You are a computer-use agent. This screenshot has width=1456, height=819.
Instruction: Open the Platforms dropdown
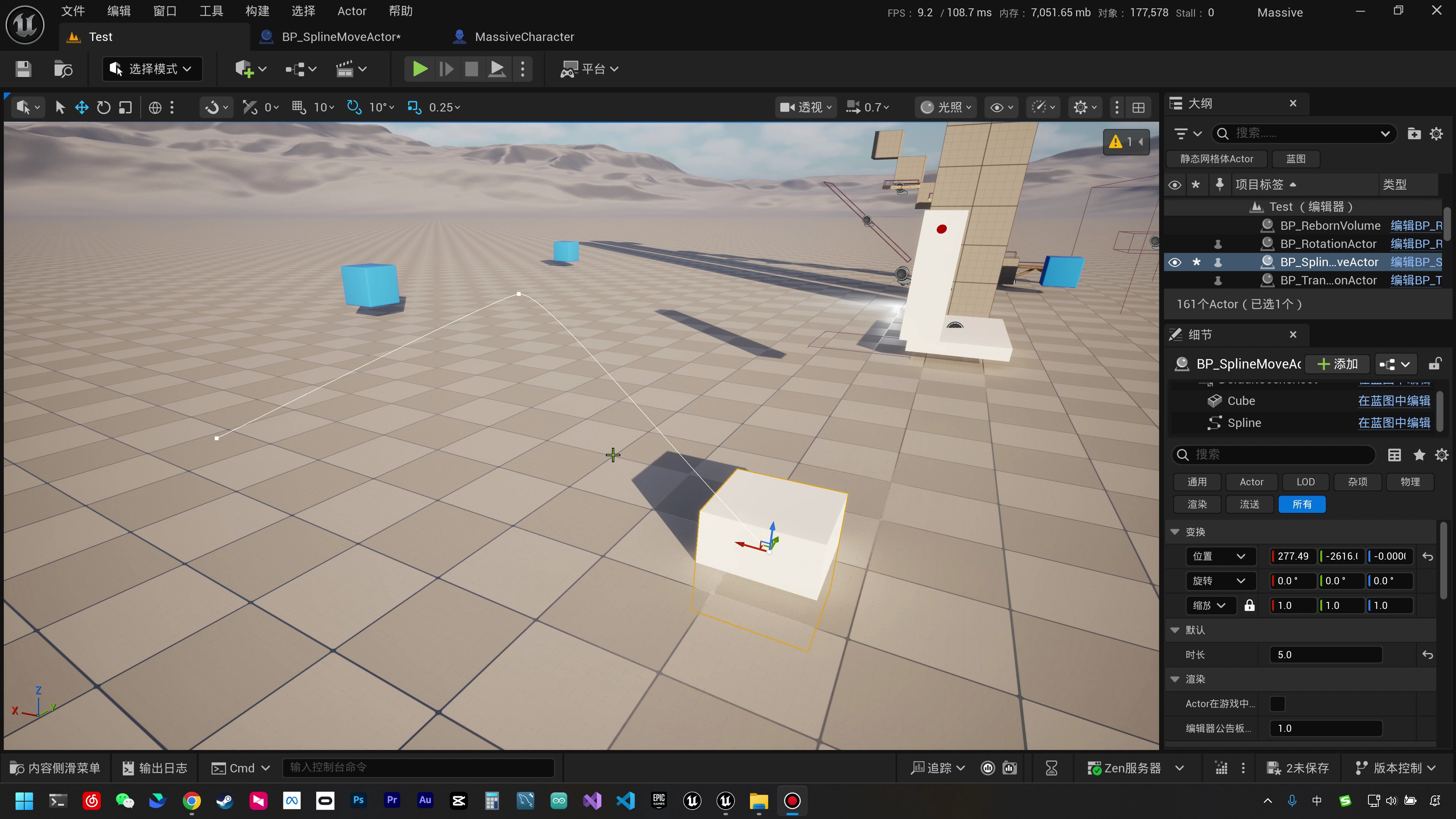[589, 69]
